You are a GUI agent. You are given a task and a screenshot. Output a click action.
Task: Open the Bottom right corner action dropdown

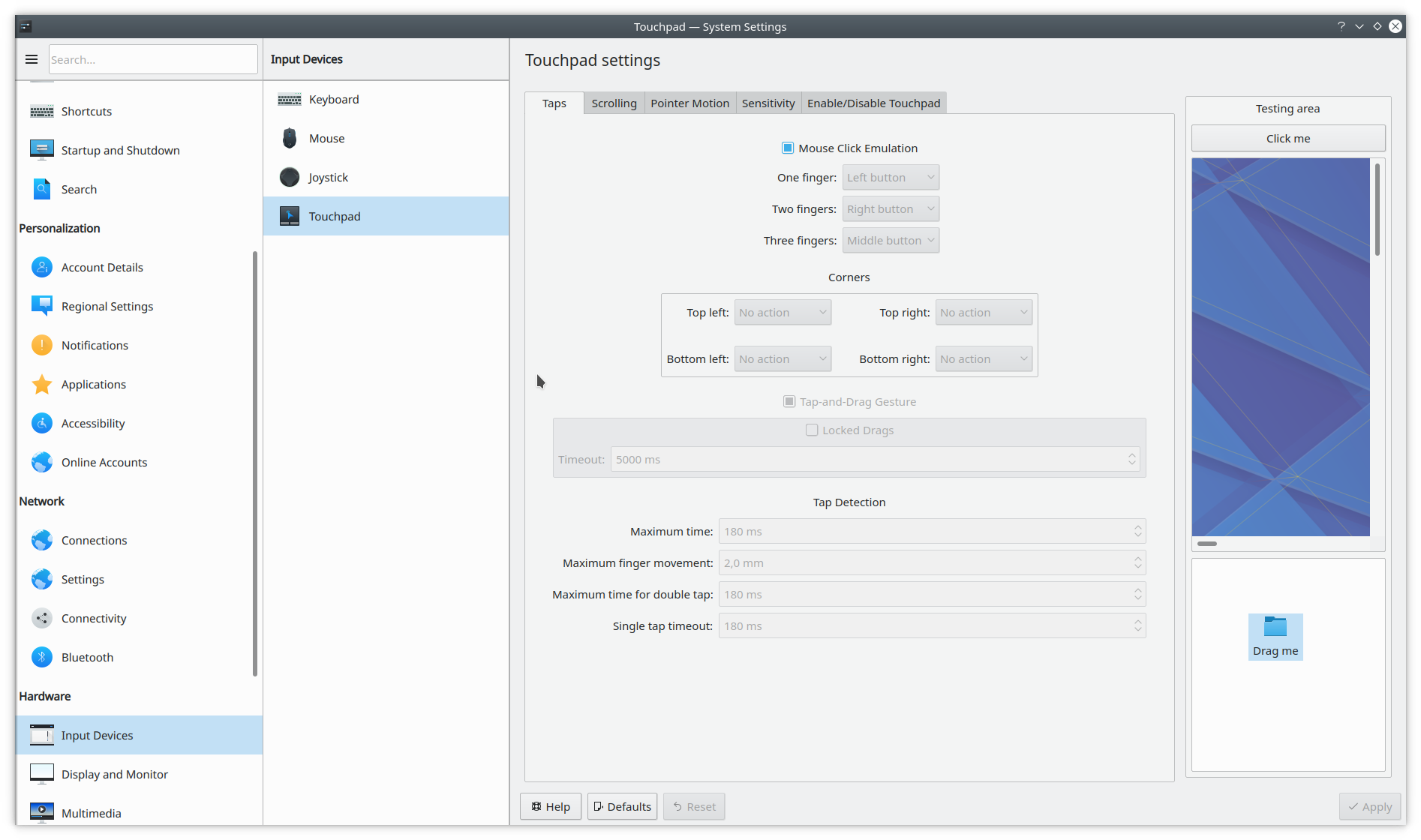(x=984, y=359)
